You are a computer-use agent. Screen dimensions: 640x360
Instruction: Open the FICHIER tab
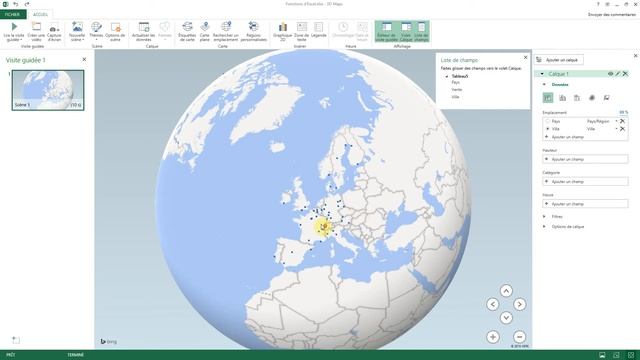[x=12, y=14]
